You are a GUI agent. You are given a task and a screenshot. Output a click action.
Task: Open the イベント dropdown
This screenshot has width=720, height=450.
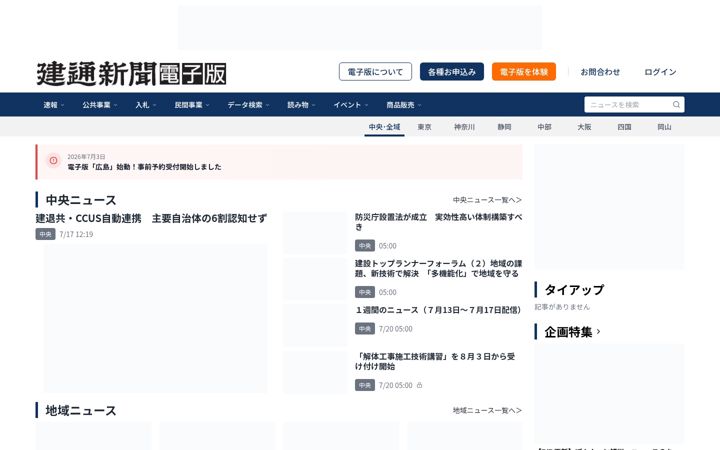click(351, 105)
